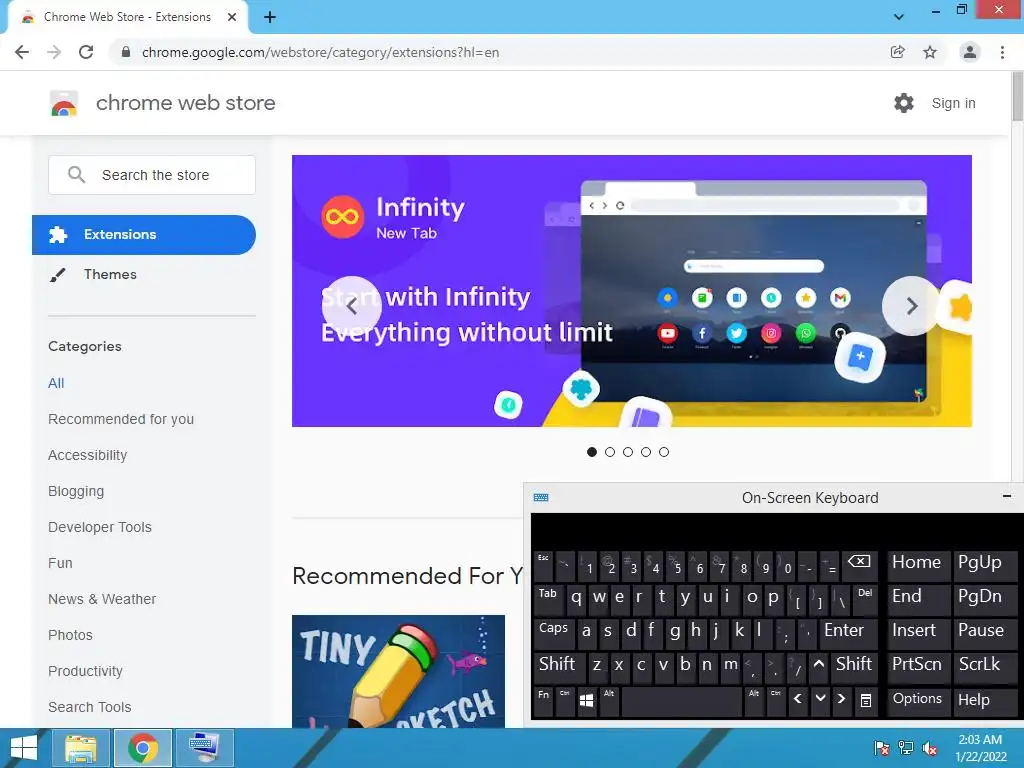Viewport: 1024px width, 768px height.
Task: Open Options on the on-screen keyboard
Action: click(x=918, y=700)
